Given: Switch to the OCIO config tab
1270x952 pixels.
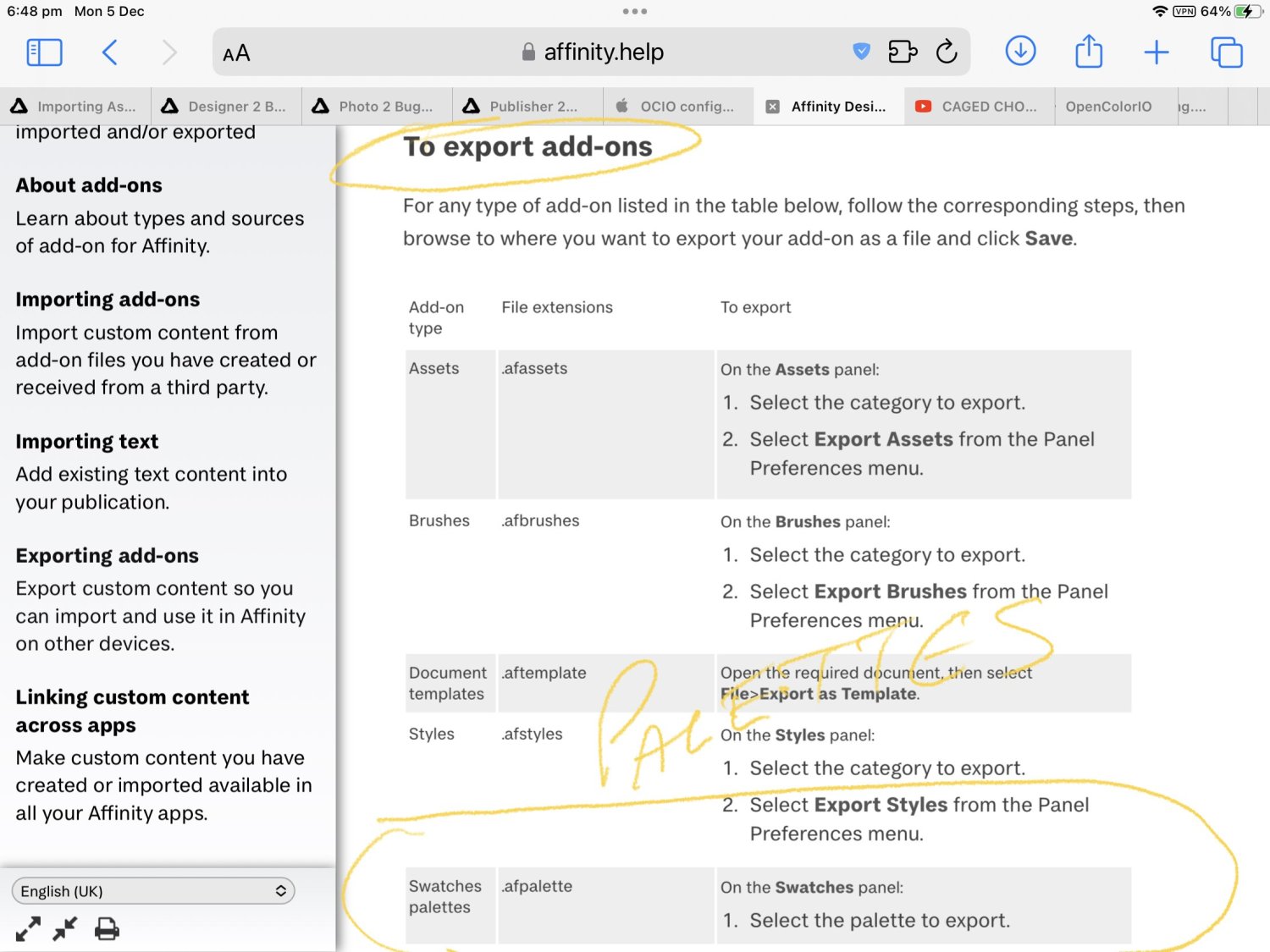Looking at the screenshot, I should coord(679,106).
